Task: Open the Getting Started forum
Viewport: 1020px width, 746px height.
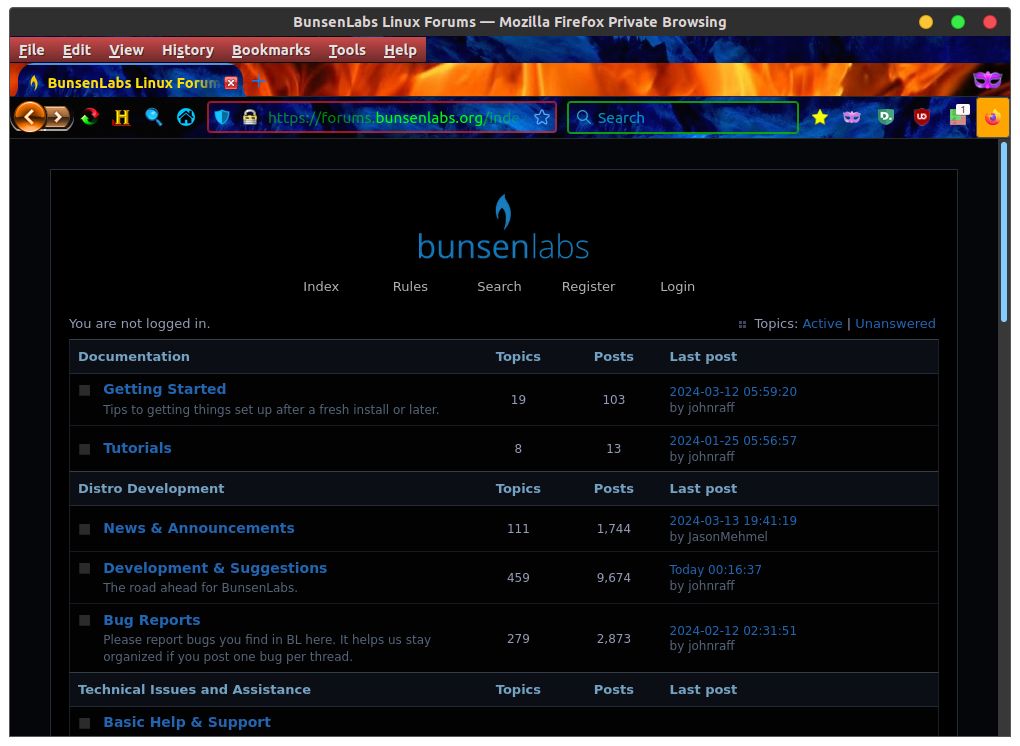Action: (165, 389)
